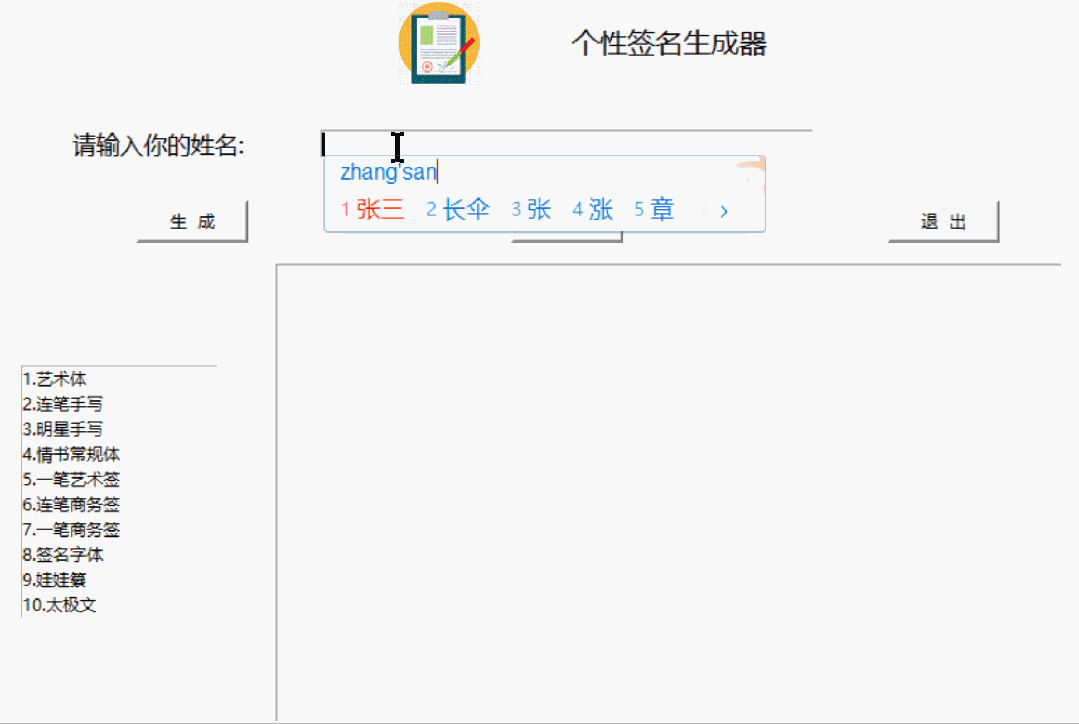Viewport: 1079px width, 724px height.
Task: Select the 7.一笔商务签 font style
Action: (x=71, y=530)
